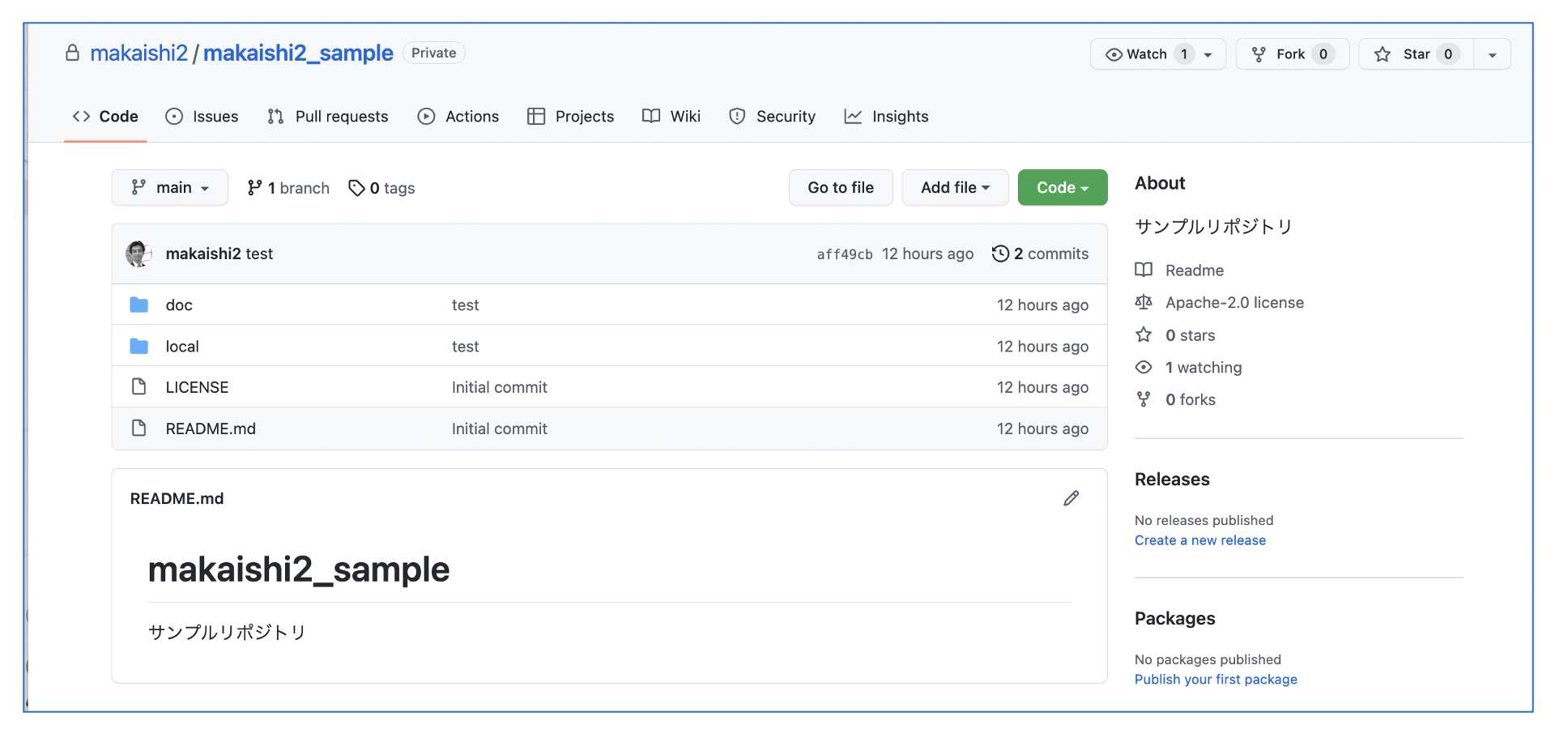Click the star icon beside 0 stars
The width and height of the screenshot is (1568, 742).
tap(1144, 335)
